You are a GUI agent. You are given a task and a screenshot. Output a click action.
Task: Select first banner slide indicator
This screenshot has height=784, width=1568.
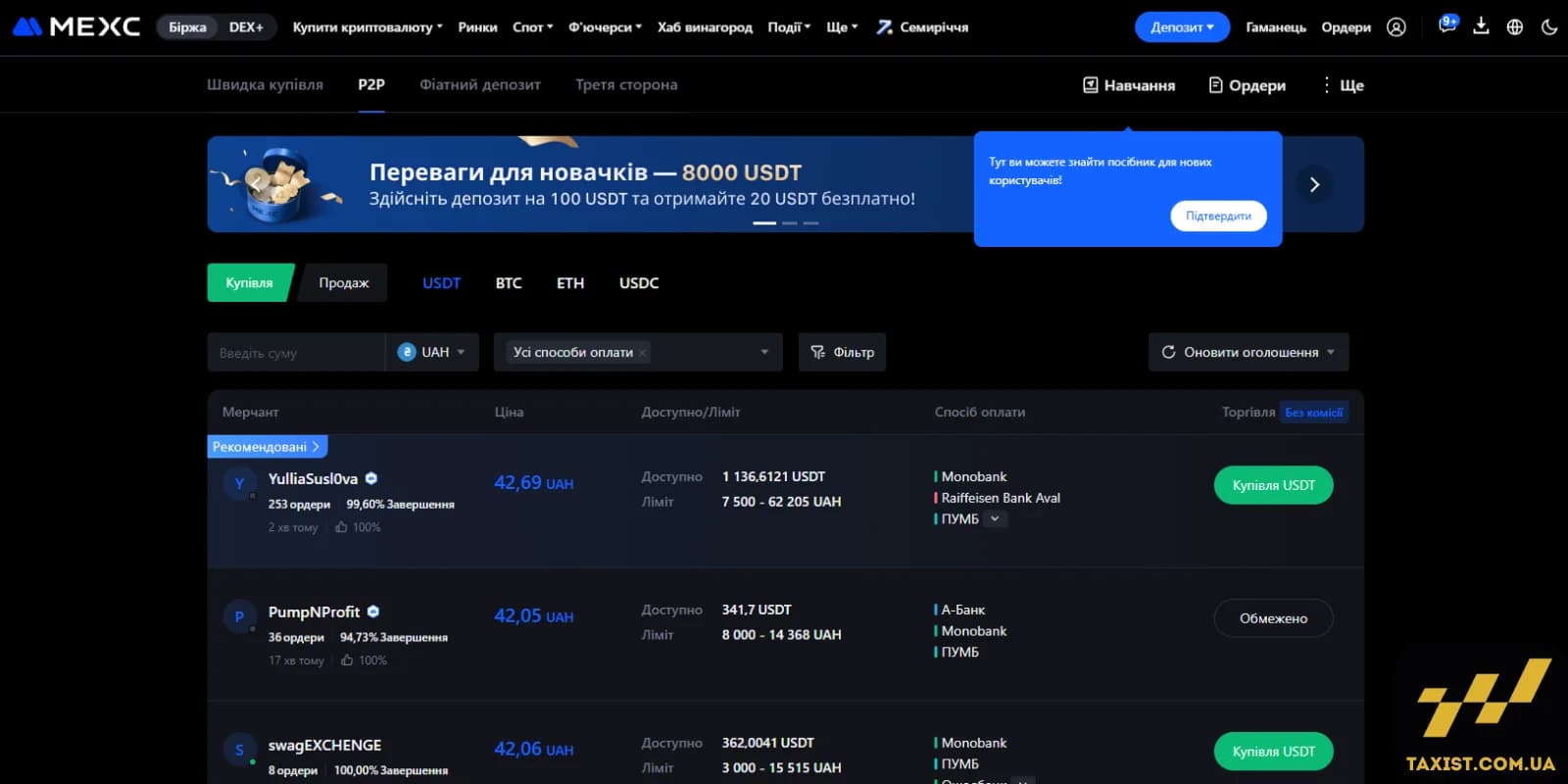point(764,223)
